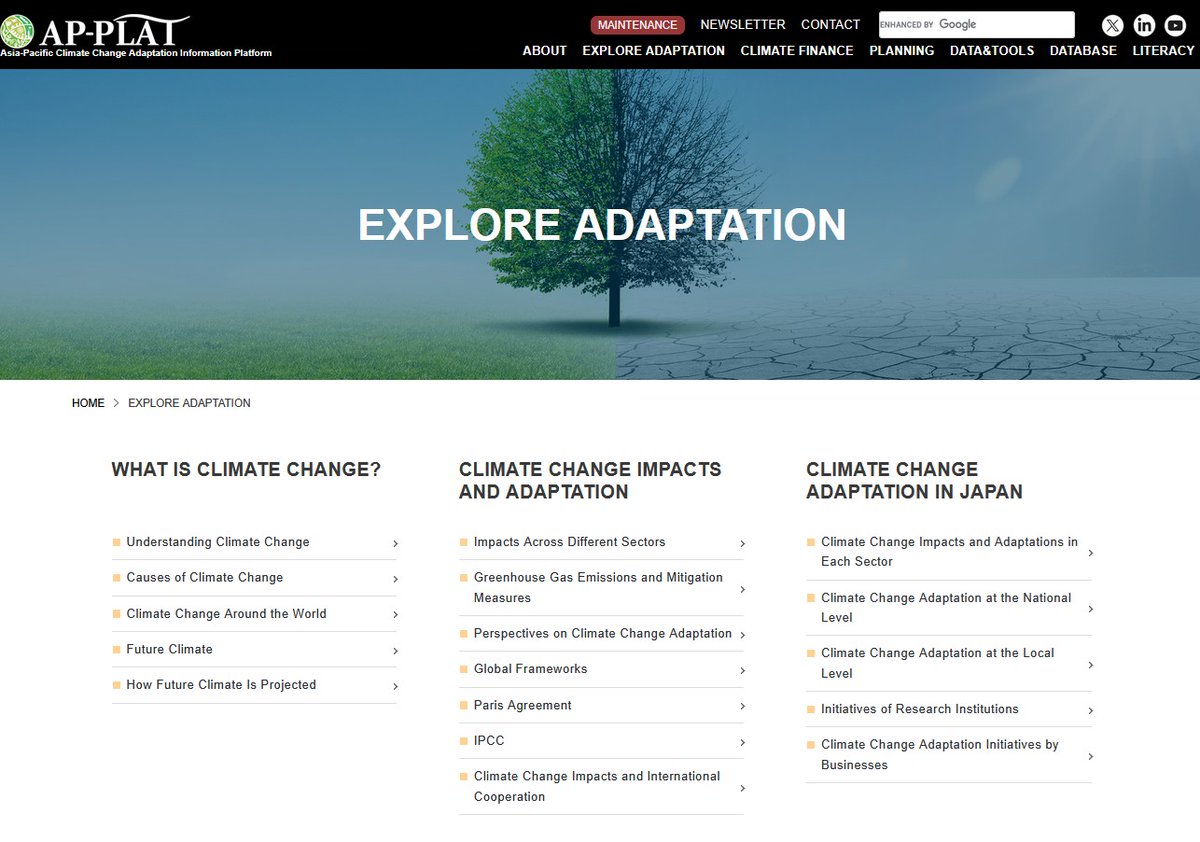Image resolution: width=1200 pixels, height=842 pixels.
Task: Click CLIMATE CHANGE ADAPTATION IN JAPAN heading
Action: coord(914,481)
